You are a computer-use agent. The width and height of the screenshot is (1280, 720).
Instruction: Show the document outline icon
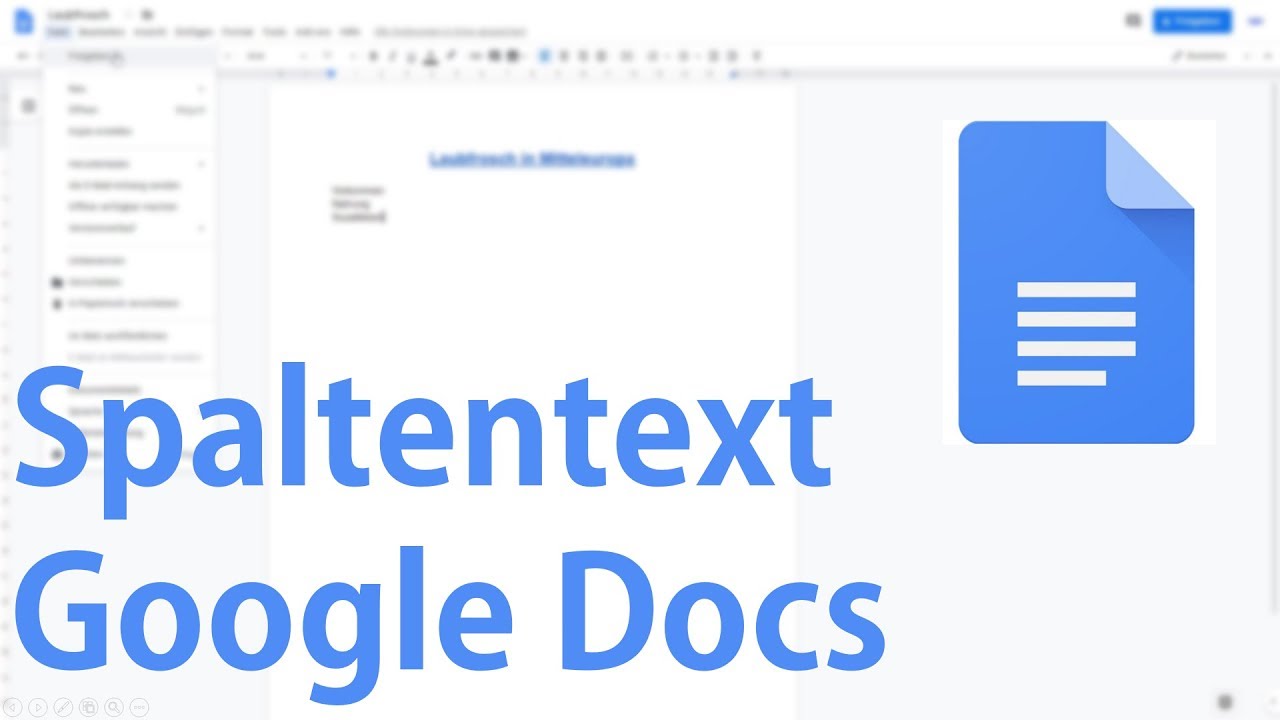[28, 106]
